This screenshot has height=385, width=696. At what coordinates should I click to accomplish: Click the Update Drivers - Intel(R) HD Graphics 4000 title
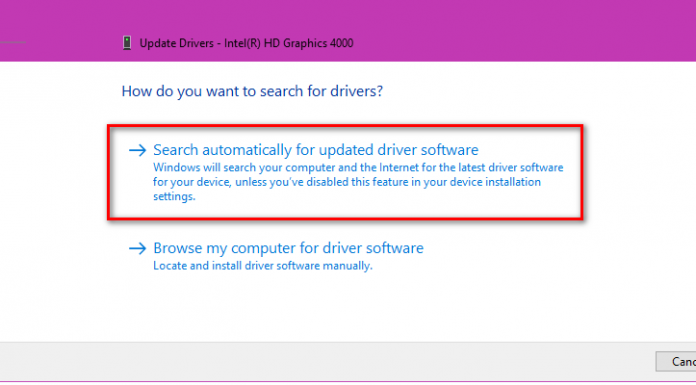pyautogui.click(x=246, y=43)
